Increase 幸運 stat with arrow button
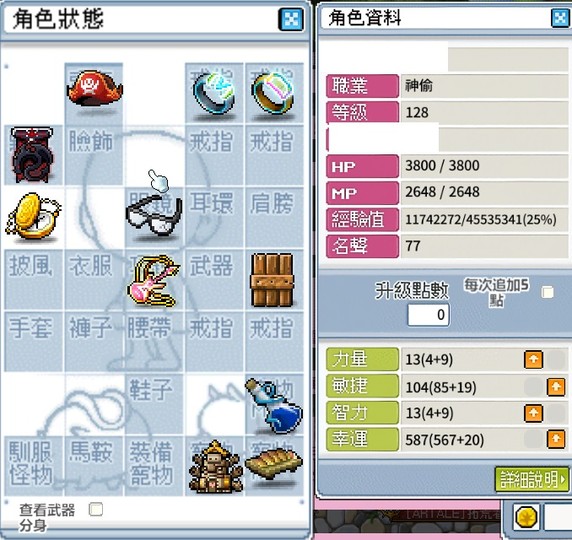The width and height of the screenshot is (572, 540). click(556, 439)
